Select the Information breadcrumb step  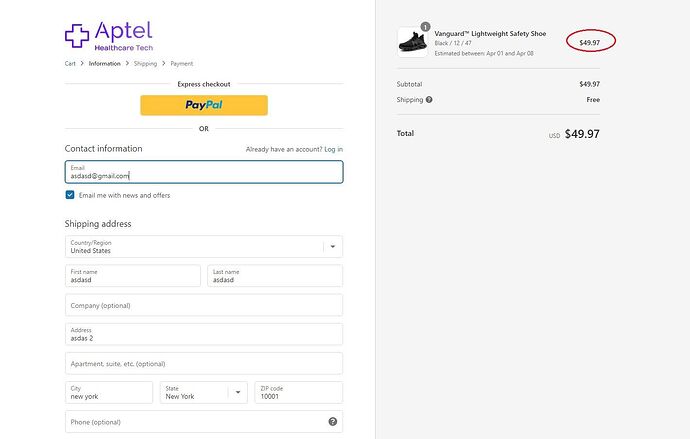tap(104, 63)
